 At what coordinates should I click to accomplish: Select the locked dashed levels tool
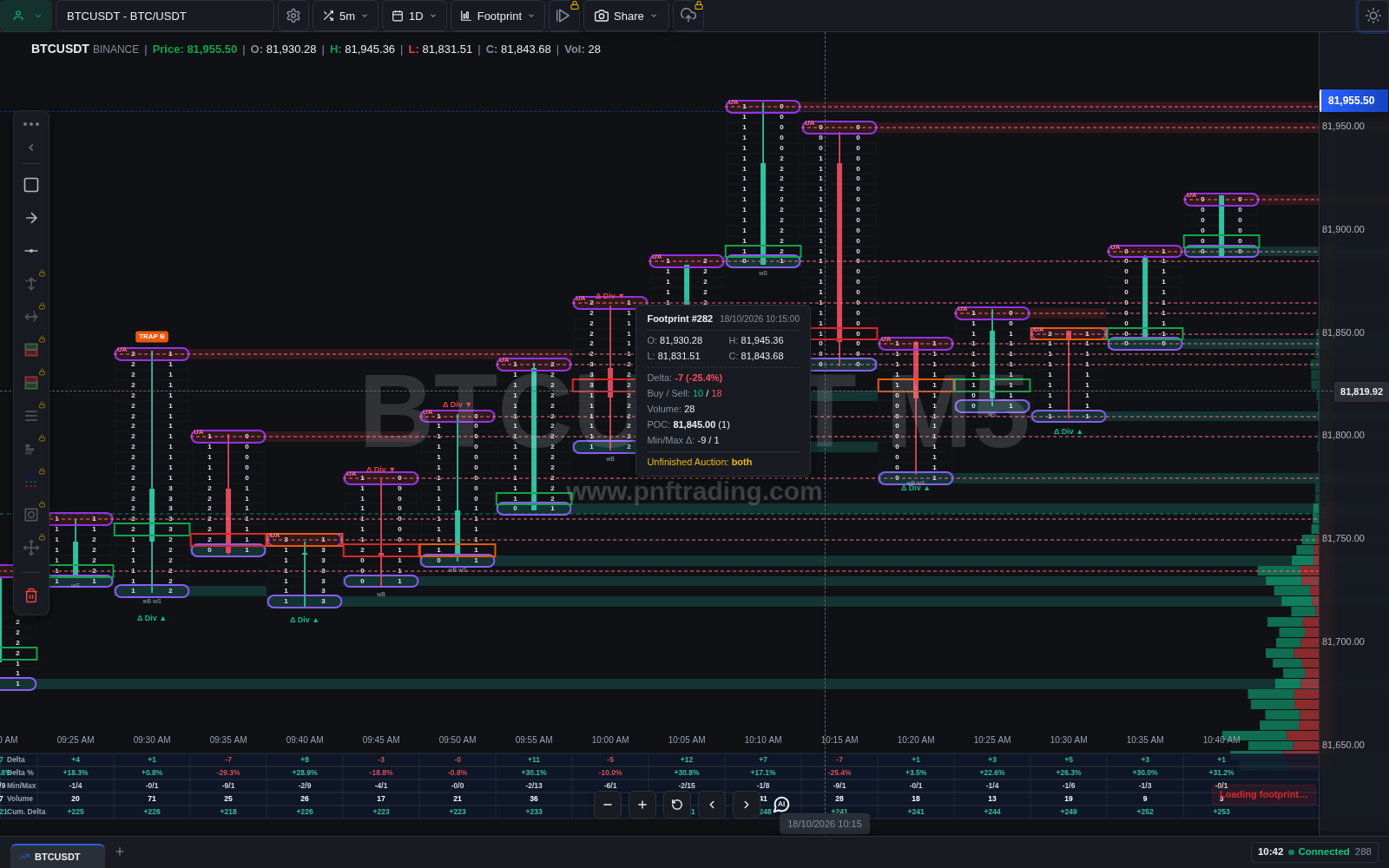[x=31, y=482]
